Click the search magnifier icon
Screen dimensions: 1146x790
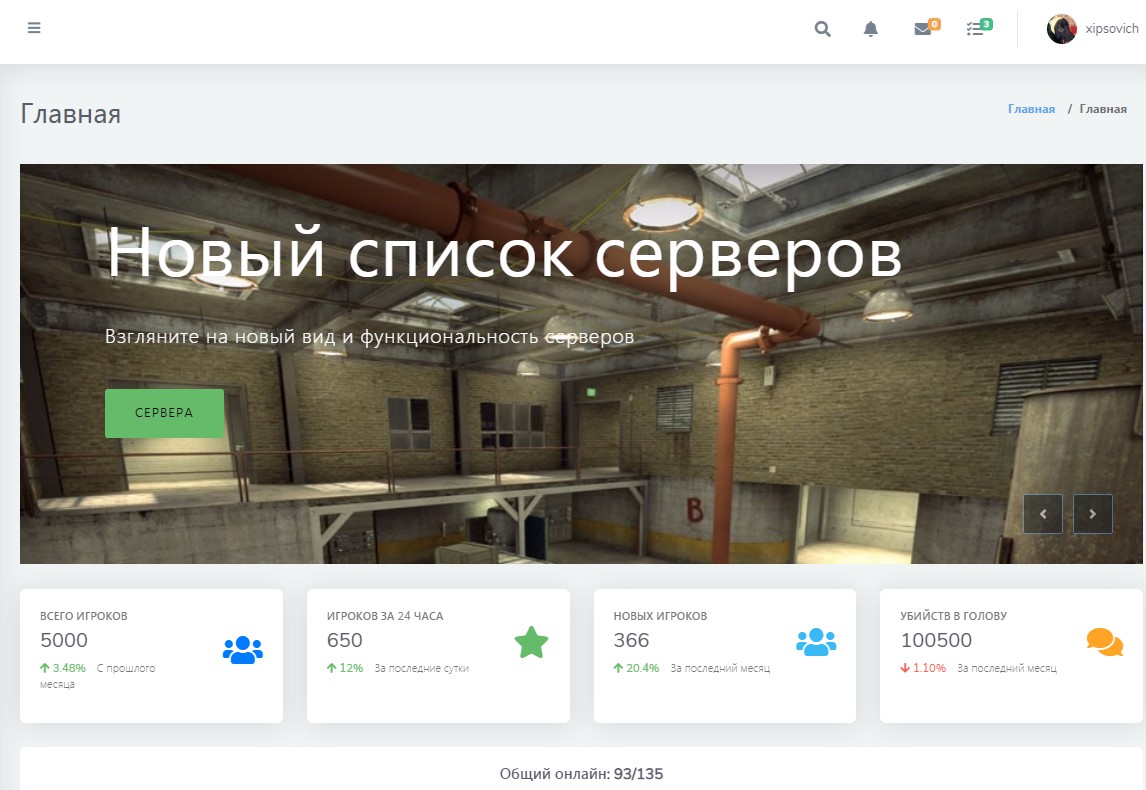[822, 29]
